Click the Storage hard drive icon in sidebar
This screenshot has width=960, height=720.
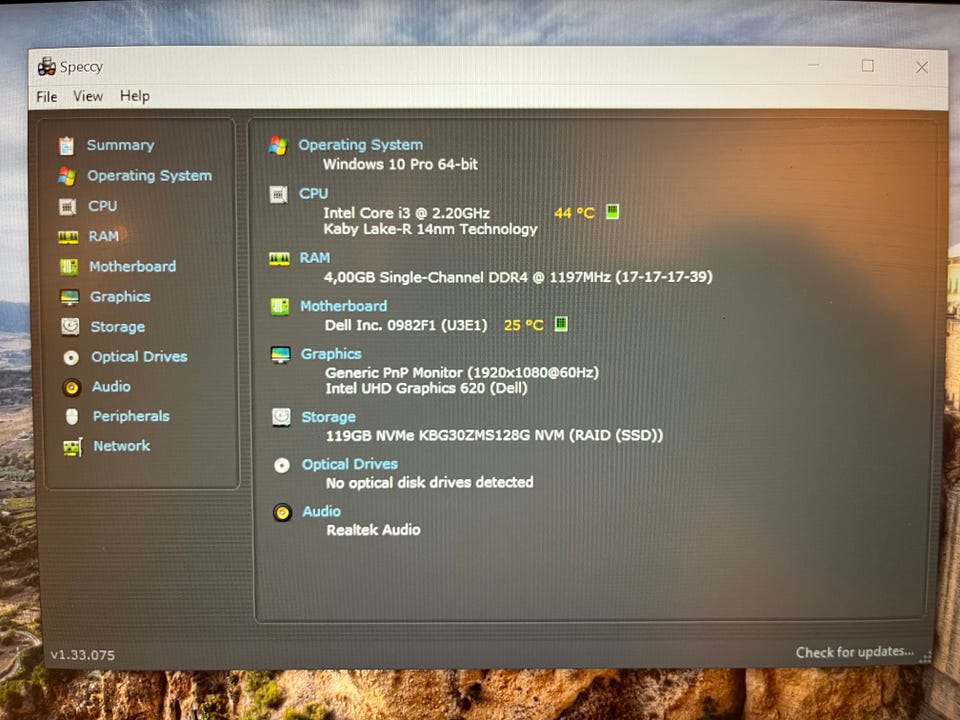coord(70,327)
